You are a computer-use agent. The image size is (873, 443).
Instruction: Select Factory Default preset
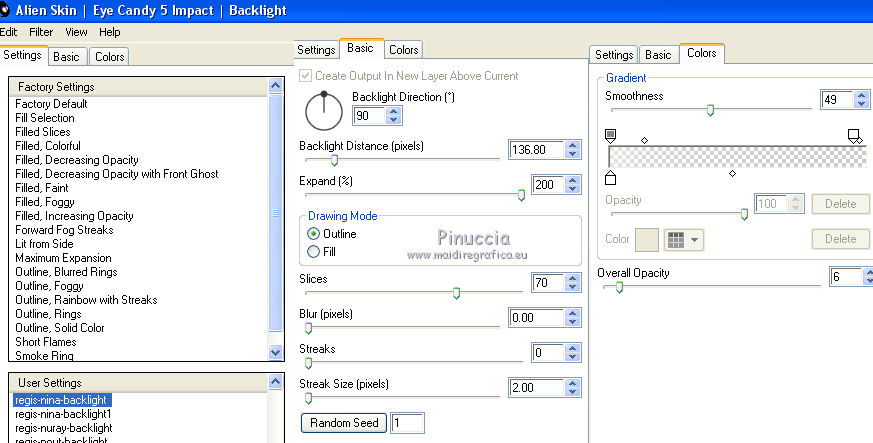tap(51, 104)
